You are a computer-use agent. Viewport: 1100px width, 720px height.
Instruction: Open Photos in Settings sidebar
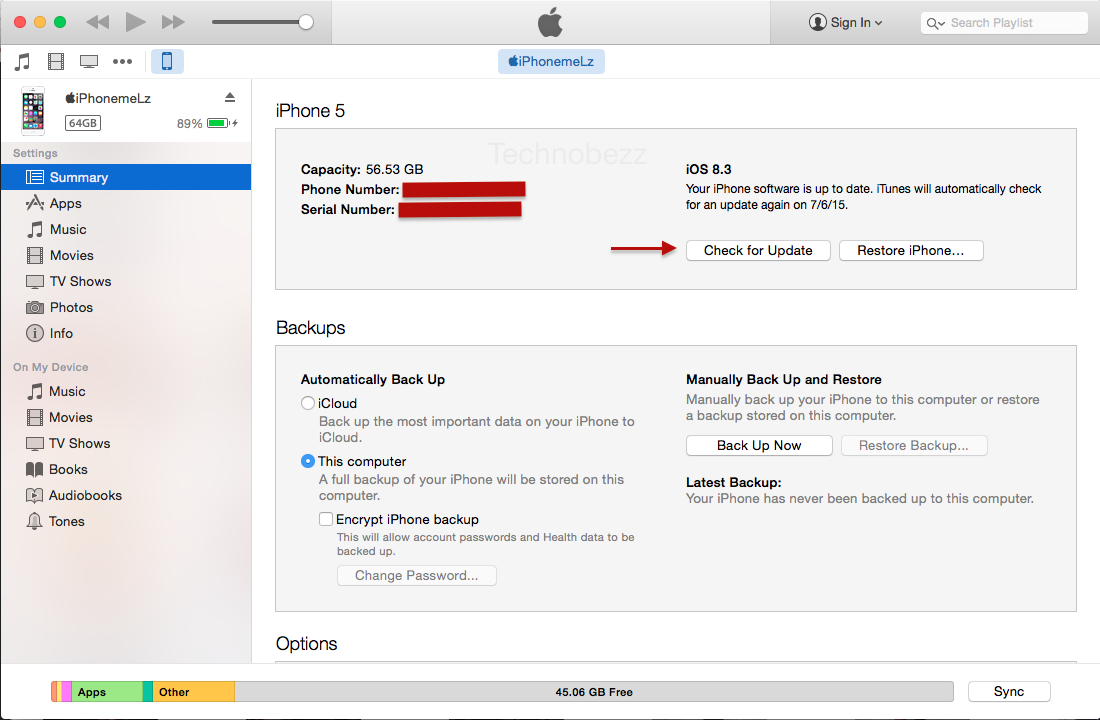126,307
